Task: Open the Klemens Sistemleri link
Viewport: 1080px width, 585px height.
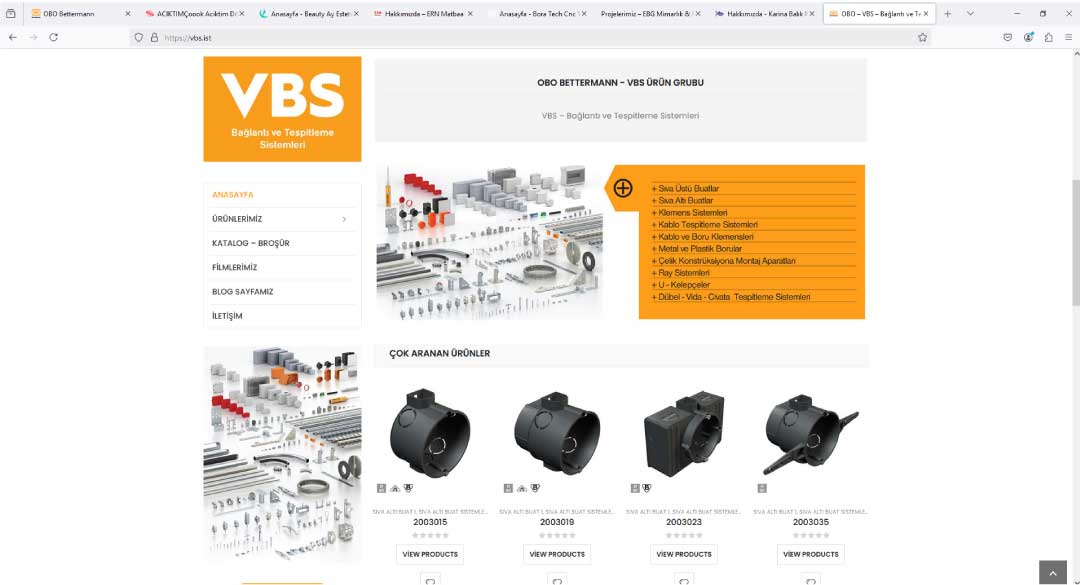Action: coord(689,213)
